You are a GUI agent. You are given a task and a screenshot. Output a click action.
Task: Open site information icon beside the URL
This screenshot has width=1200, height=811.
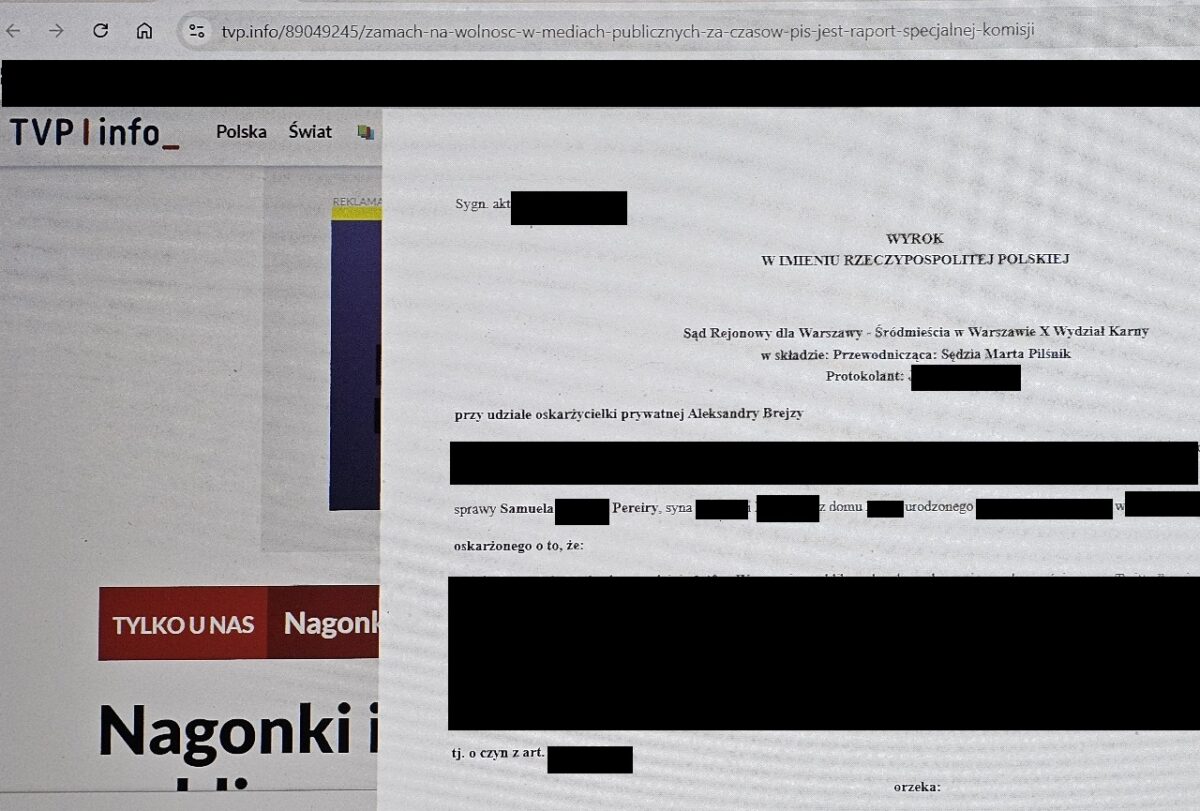197,30
